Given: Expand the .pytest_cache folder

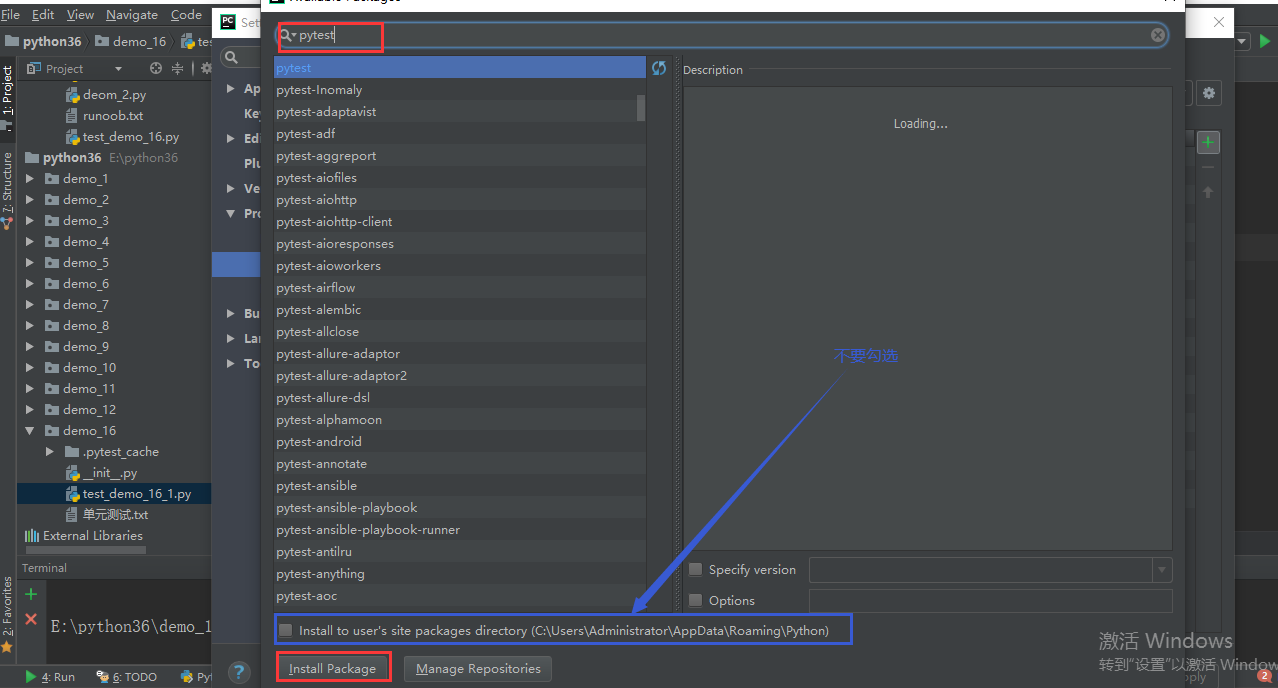Looking at the screenshot, I should click(x=50, y=452).
